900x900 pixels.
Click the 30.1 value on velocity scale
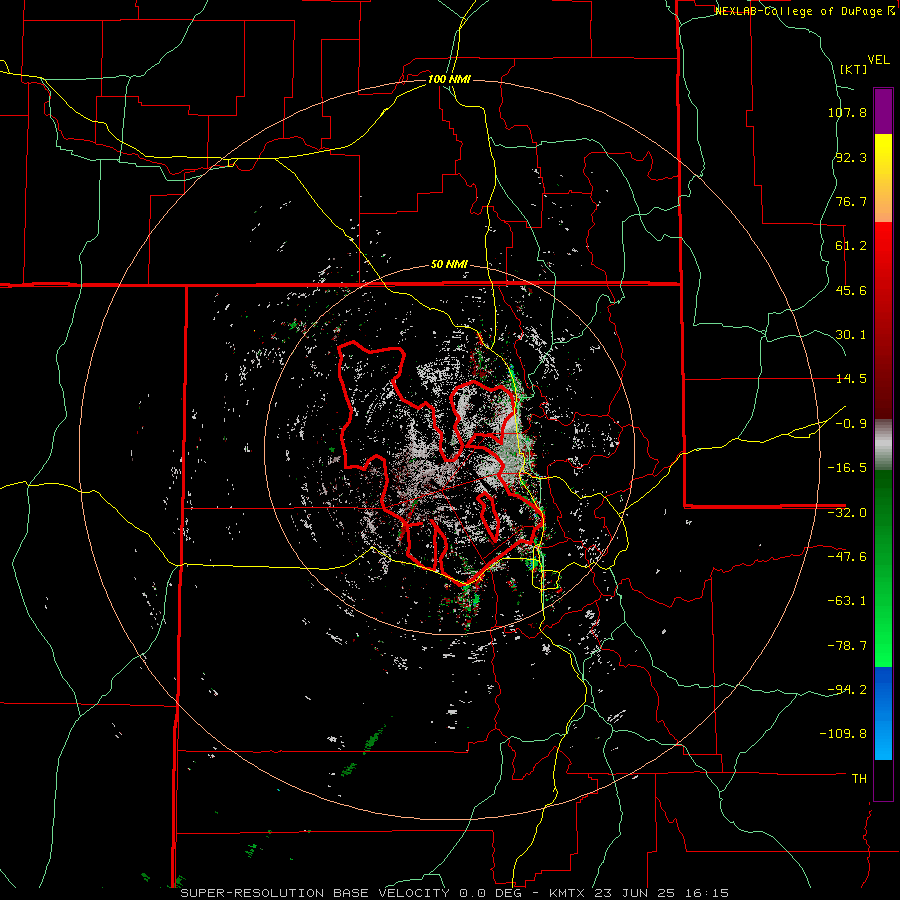851,335
